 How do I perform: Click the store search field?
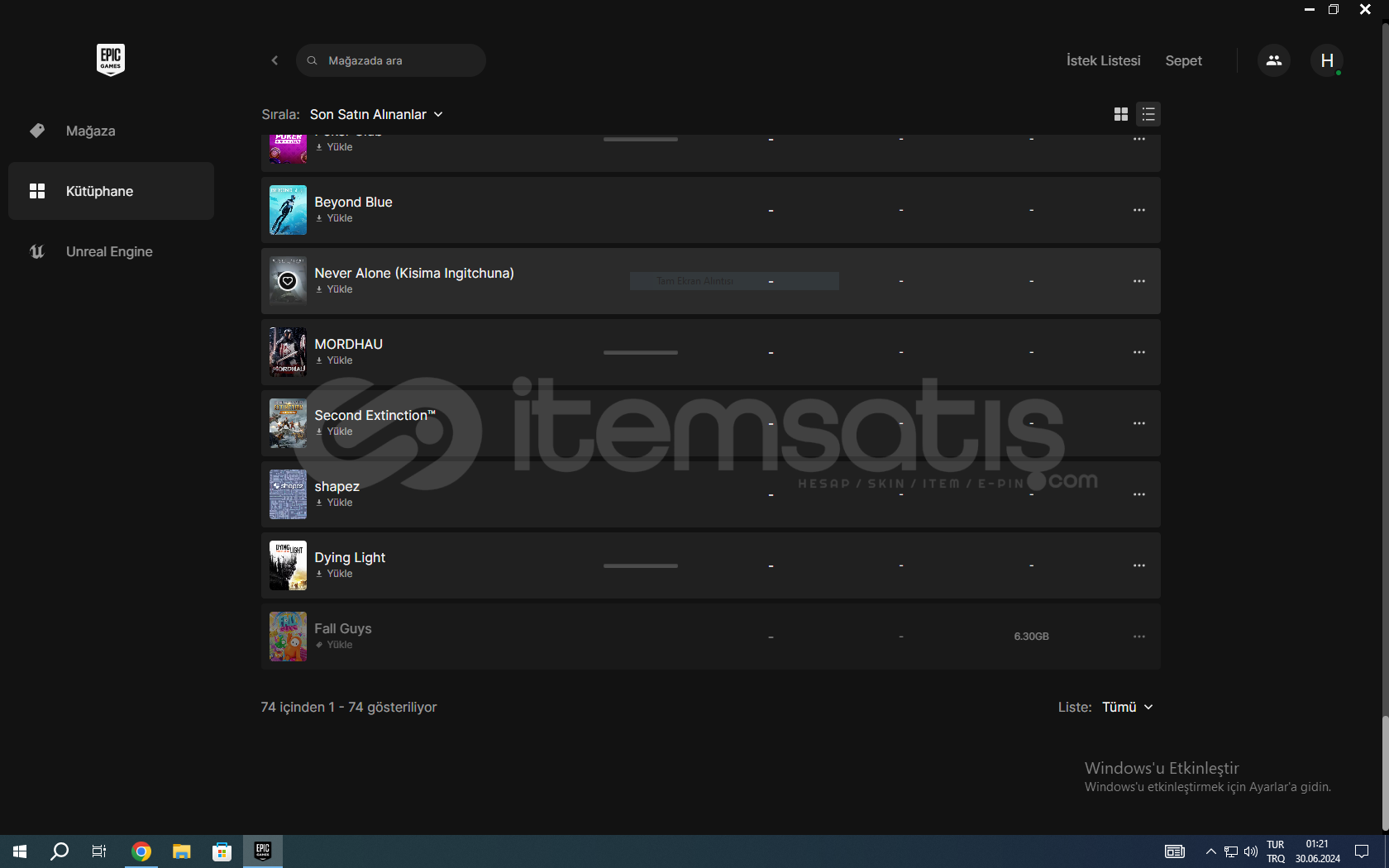(391, 60)
